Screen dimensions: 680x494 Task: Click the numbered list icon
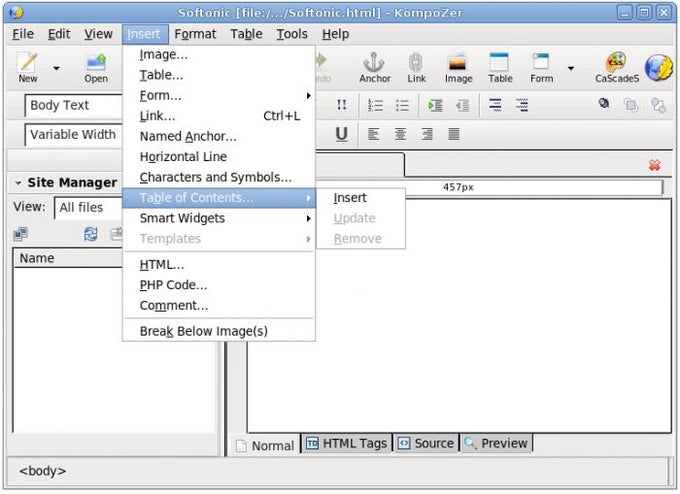(375, 105)
